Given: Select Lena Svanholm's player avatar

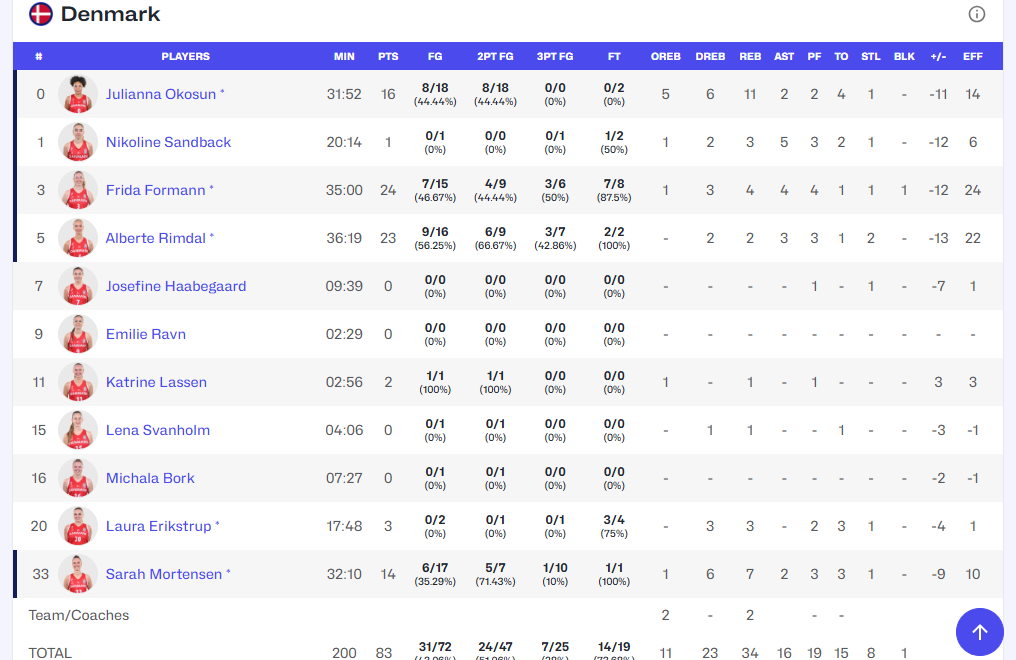Looking at the screenshot, I should pos(77,430).
